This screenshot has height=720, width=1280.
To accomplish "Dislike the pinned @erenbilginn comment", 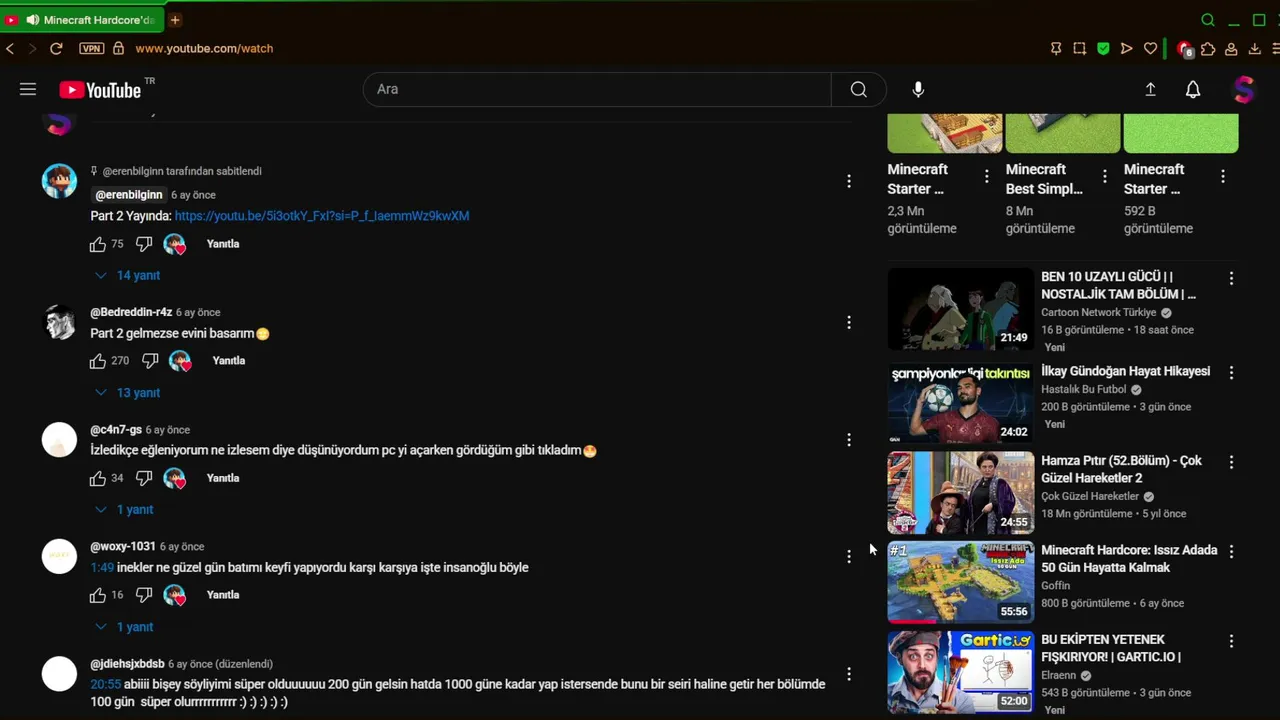I will click(144, 244).
